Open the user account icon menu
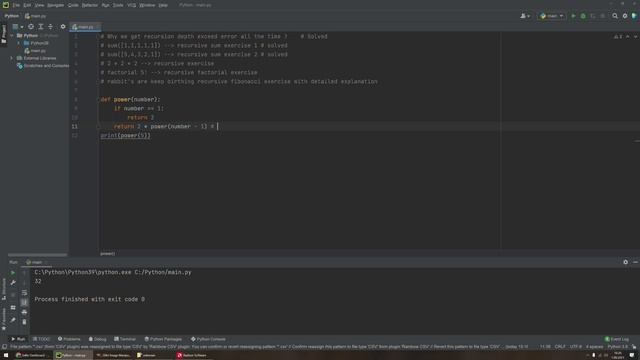 [x=525, y=16]
